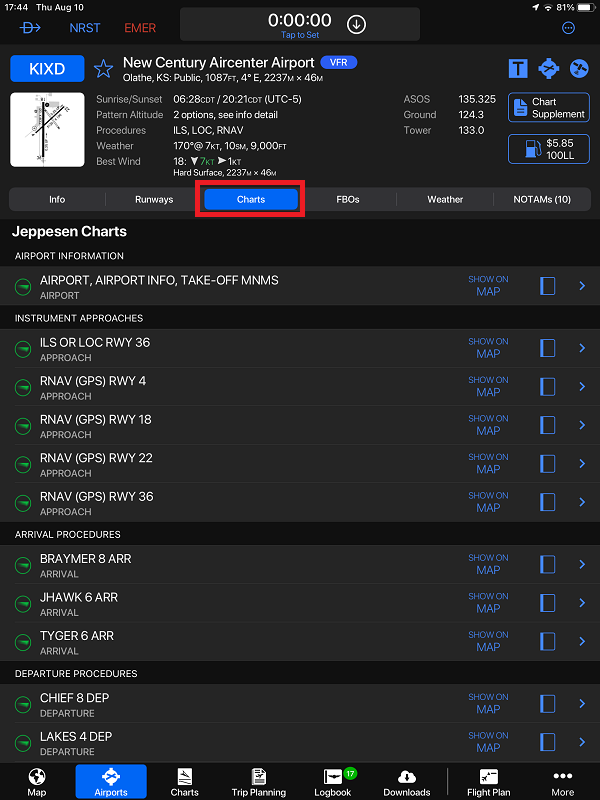Tap the KIXD airport identifier button
Viewport: 600px width, 800px height.
[47, 68]
